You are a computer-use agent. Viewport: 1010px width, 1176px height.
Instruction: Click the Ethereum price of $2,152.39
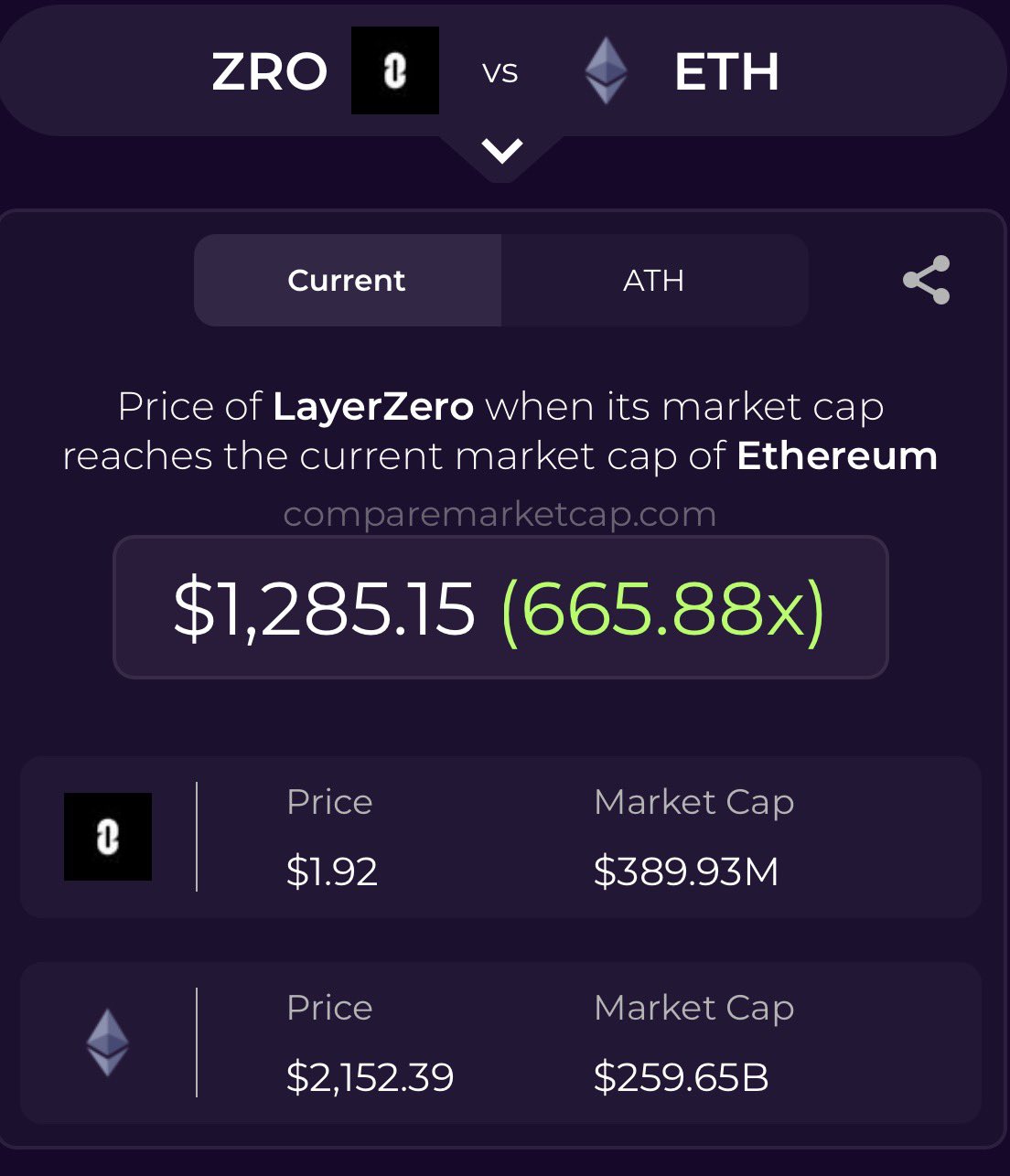370,1077
